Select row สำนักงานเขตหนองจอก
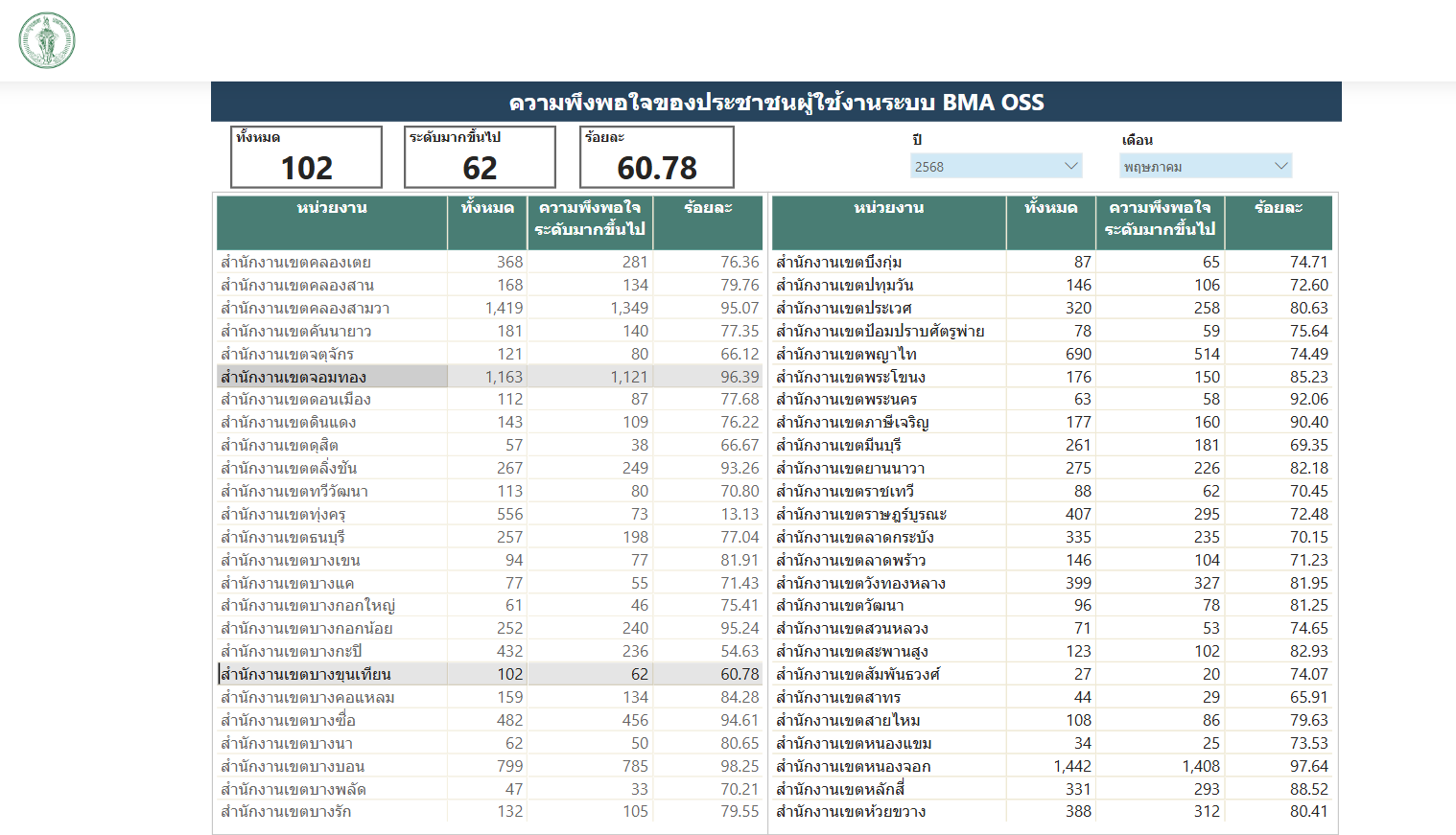The width and height of the screenshot is (1456, 835). [x=1052, y=766]
